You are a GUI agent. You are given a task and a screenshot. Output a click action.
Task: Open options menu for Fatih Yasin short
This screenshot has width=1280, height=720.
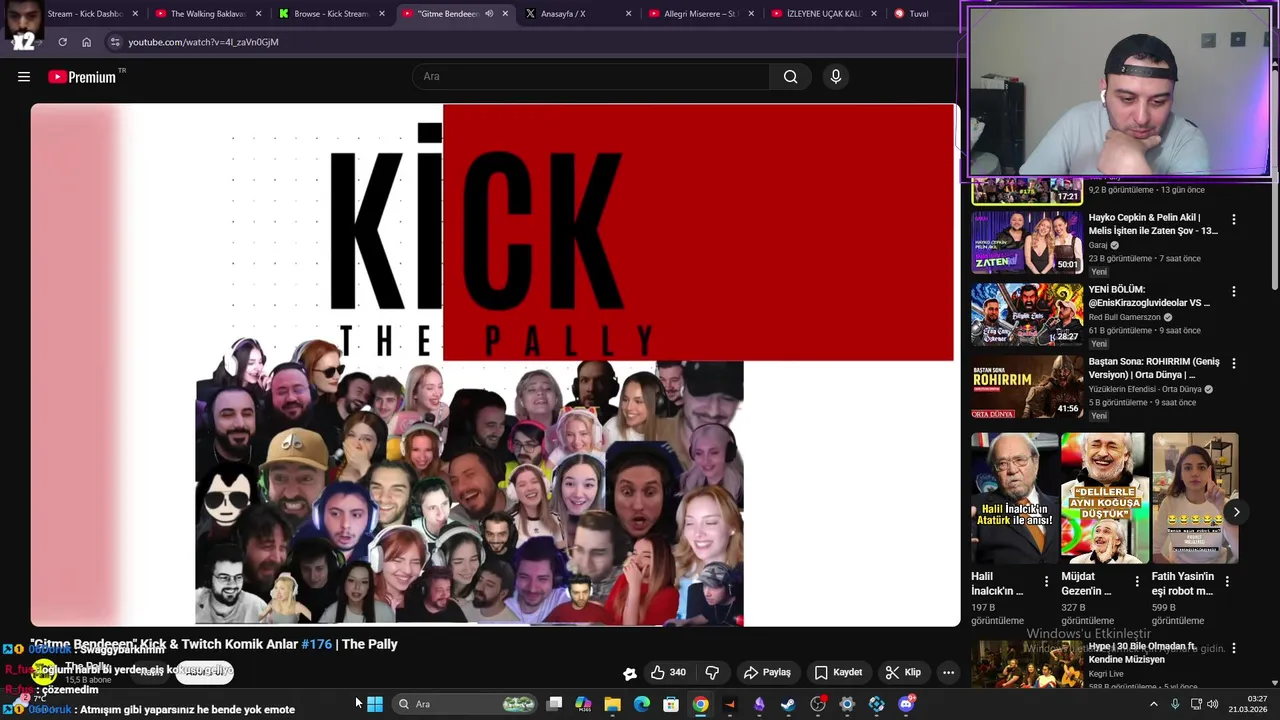coord(1227,581)
